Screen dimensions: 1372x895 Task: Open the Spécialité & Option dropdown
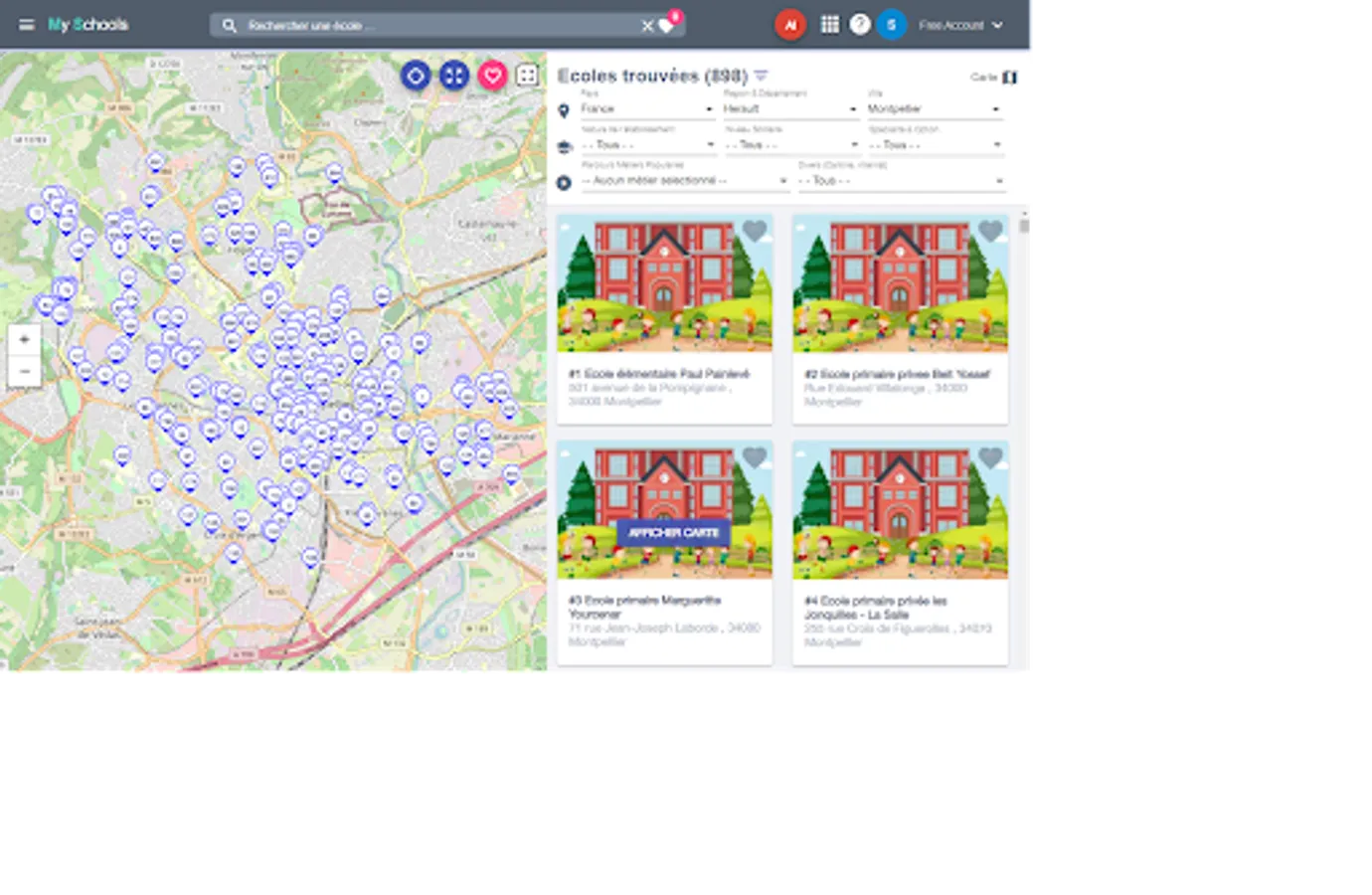pyautogui.click(x=935, y=144)
